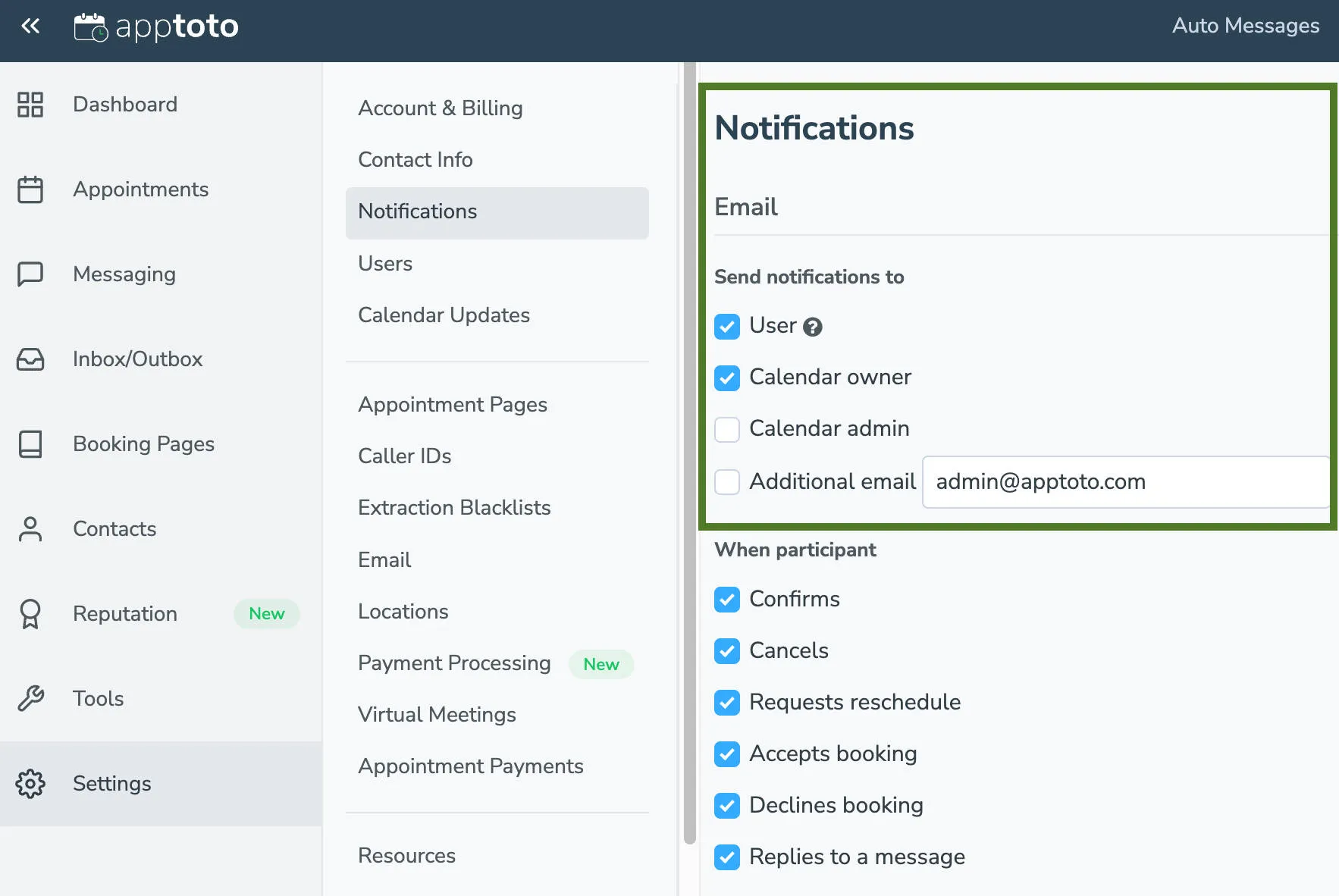Viewport: 1339px width, 896px height.
Task: Open Messaging via the chat bubble icon
Action: coord(30,274)
